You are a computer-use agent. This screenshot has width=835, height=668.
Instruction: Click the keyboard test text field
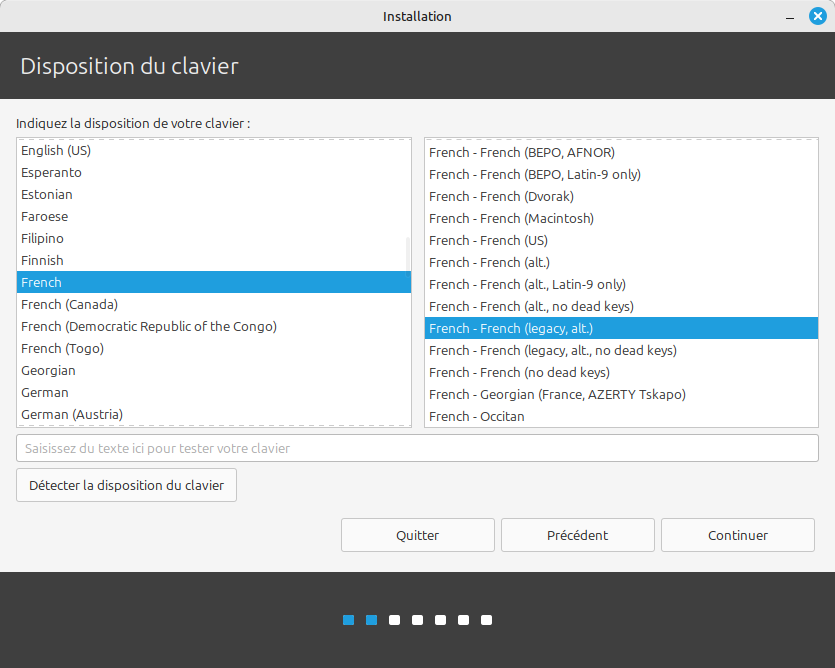[417, 449]
